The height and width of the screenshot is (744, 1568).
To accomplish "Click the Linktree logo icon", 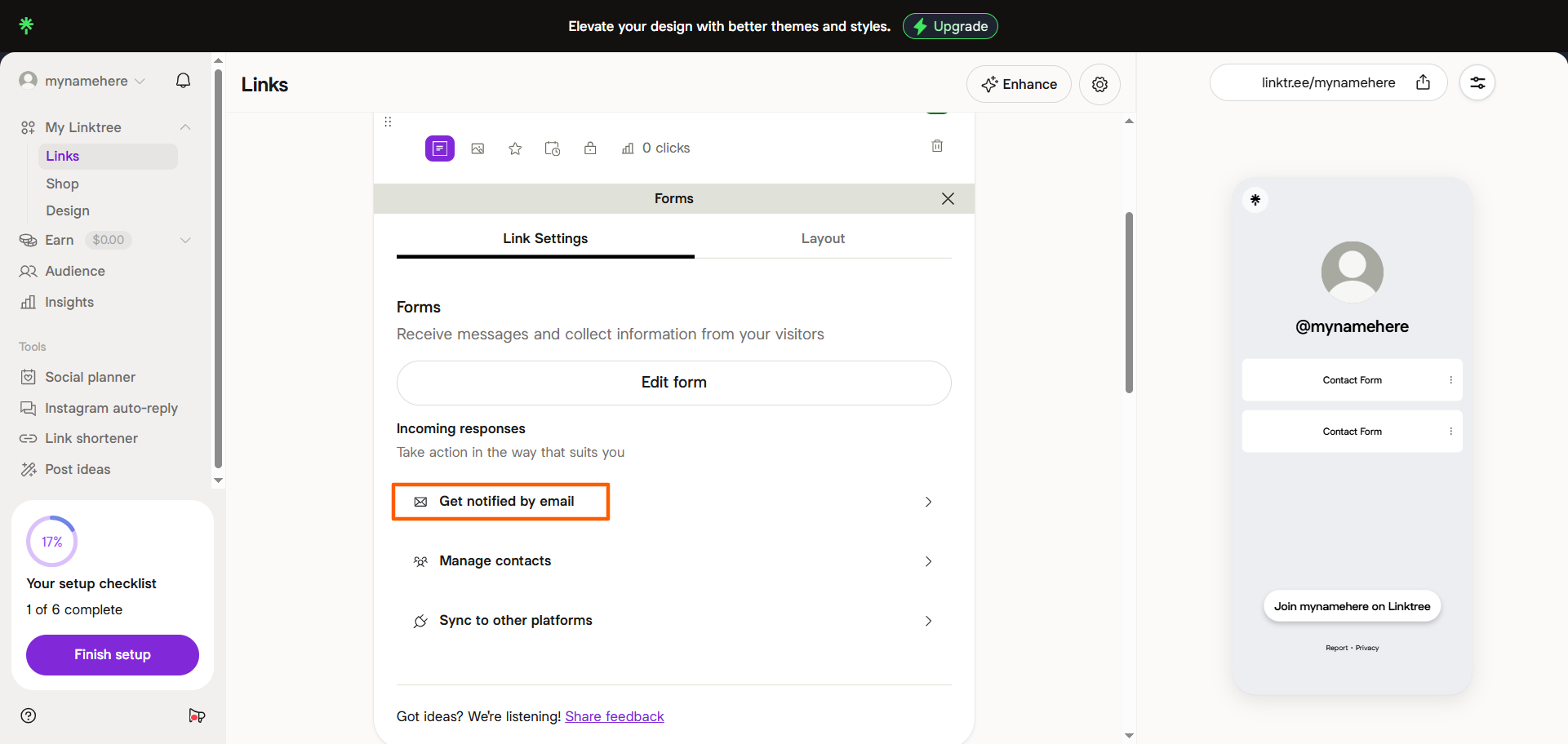I will (x=26, y=25).
